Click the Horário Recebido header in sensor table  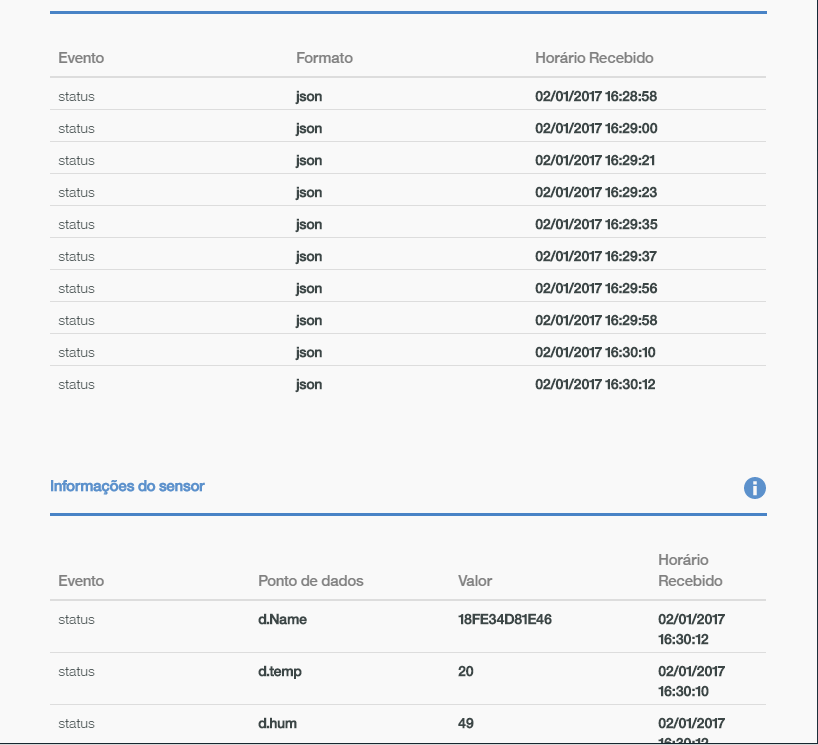690,570
